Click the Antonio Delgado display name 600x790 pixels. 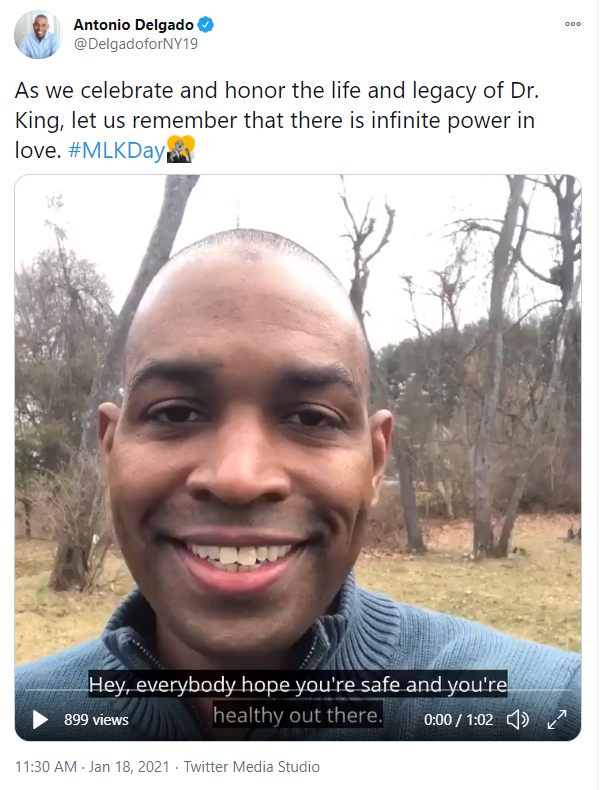[134, 24]
